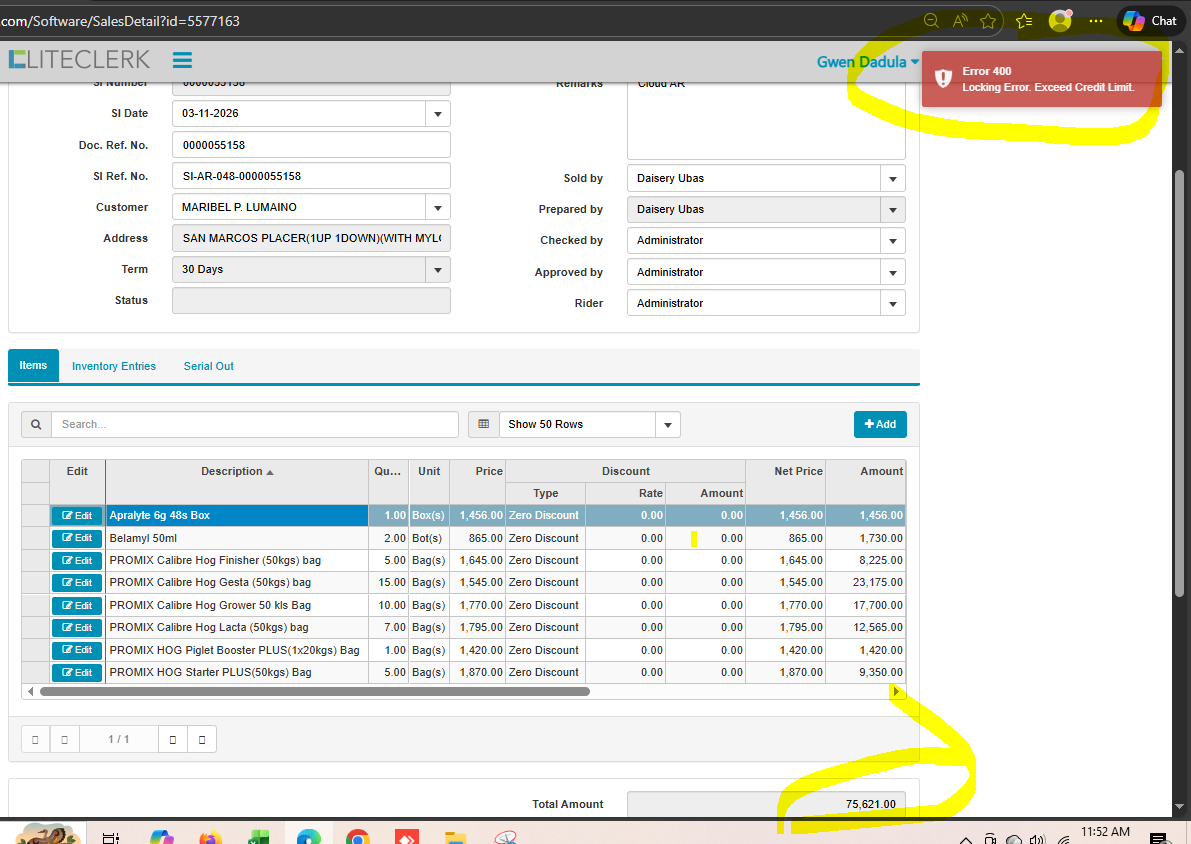Click the Add item button
1191x844 pixels.
pyautogui.click(x=879, y=424)
